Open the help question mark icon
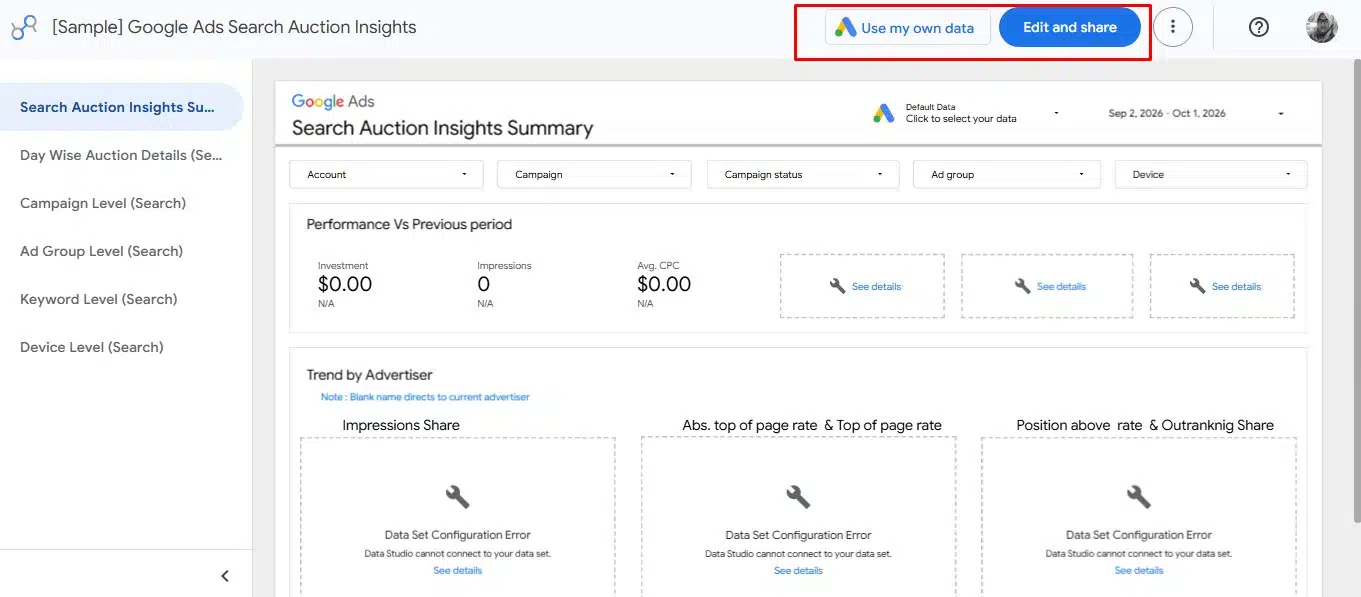Viewport: 1361px width, 597px height. click(1259, 27)
